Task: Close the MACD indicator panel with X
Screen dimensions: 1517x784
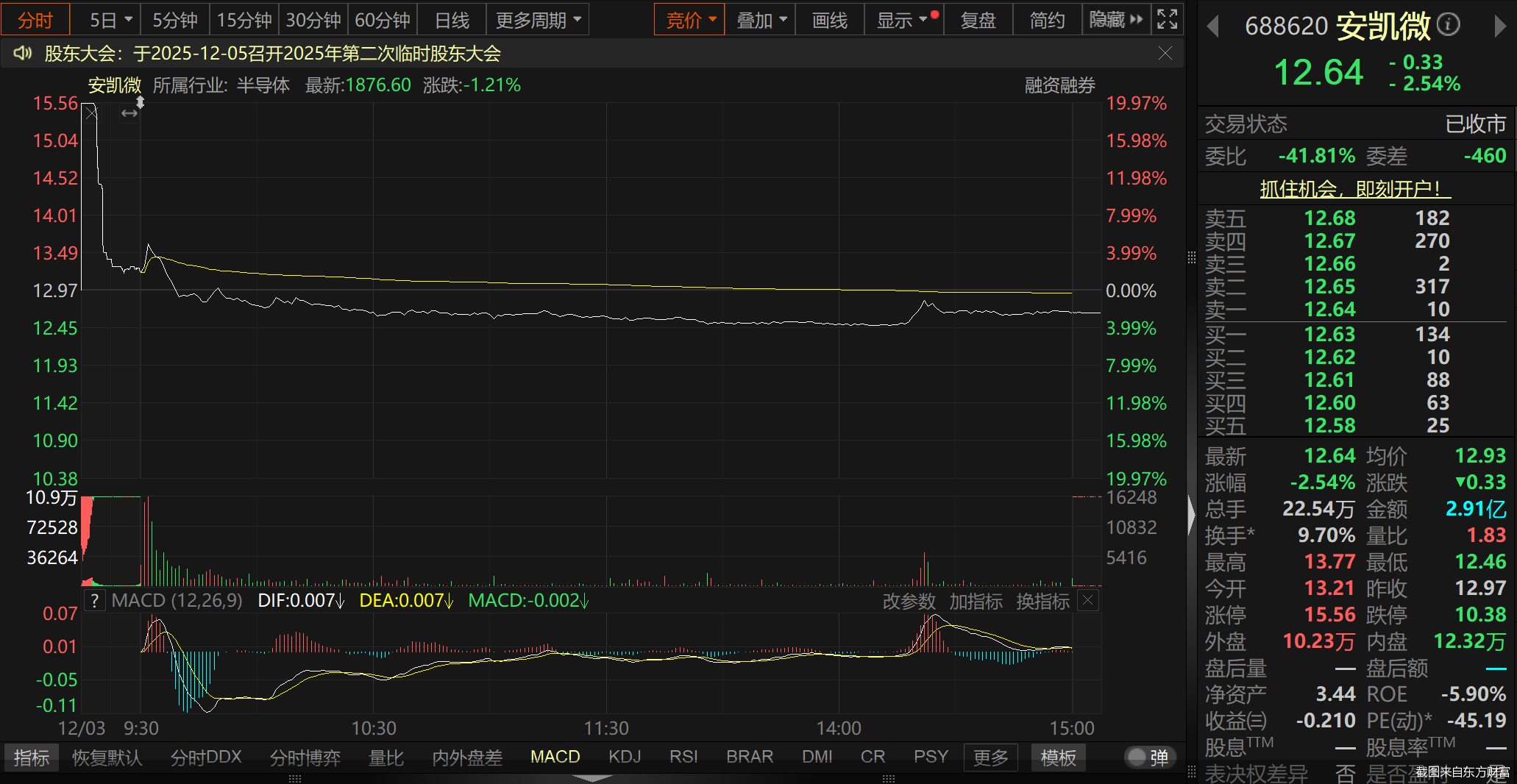Action: pos(1087,601)
